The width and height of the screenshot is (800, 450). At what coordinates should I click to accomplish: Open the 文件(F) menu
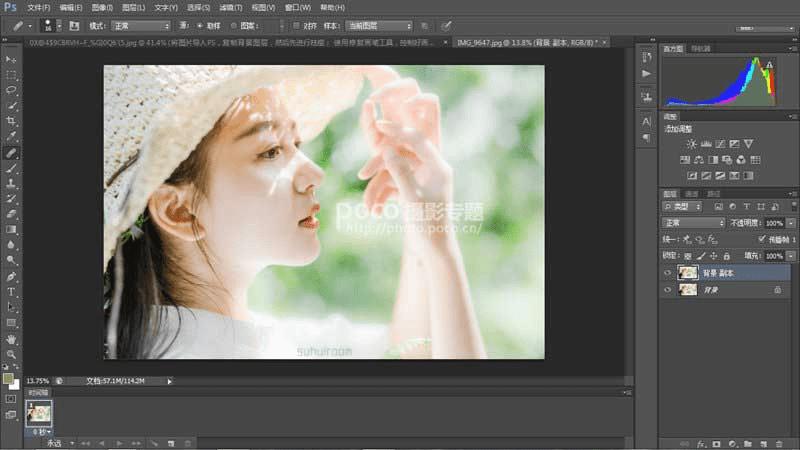point(38,8)
